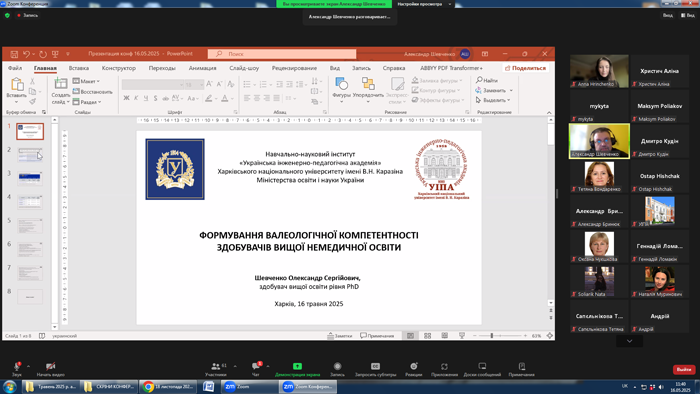700x394 pixels.
Task: Toggle the Notes pane in status bar
Action: [x=340, y=336]
